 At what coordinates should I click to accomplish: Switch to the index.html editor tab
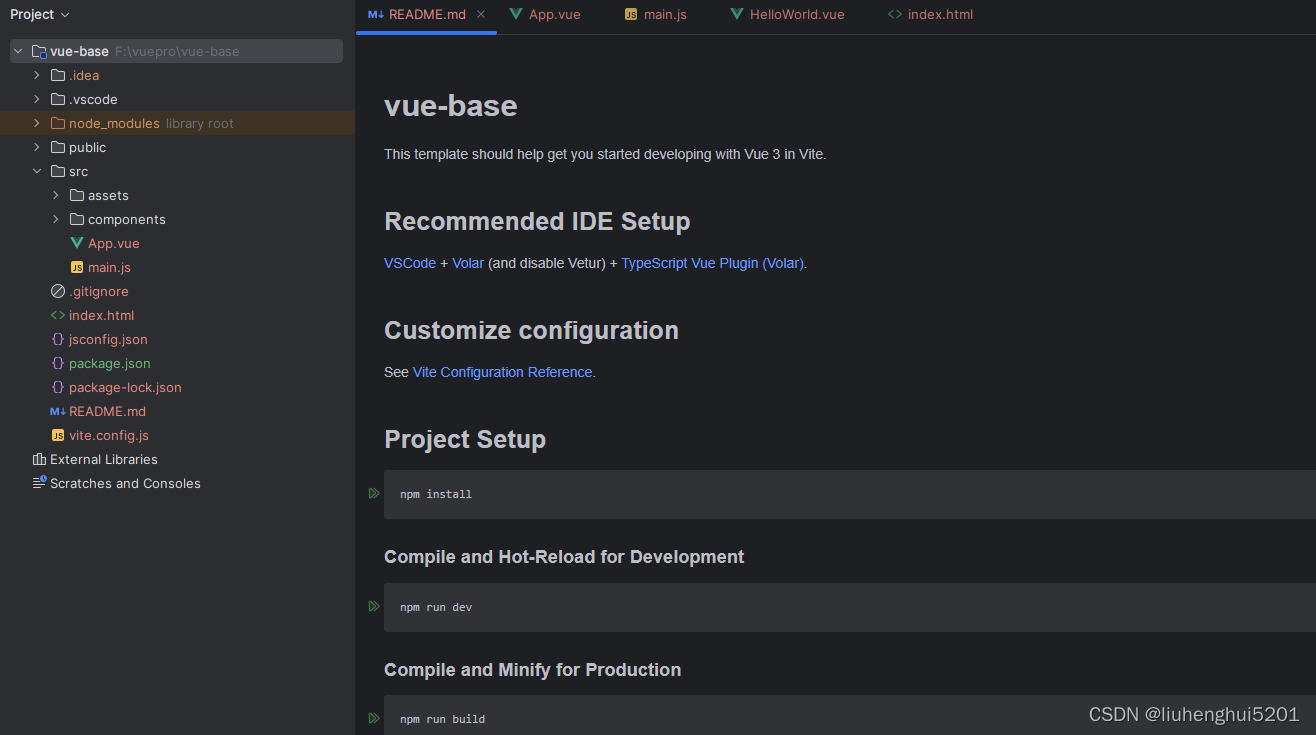[931, 15]
